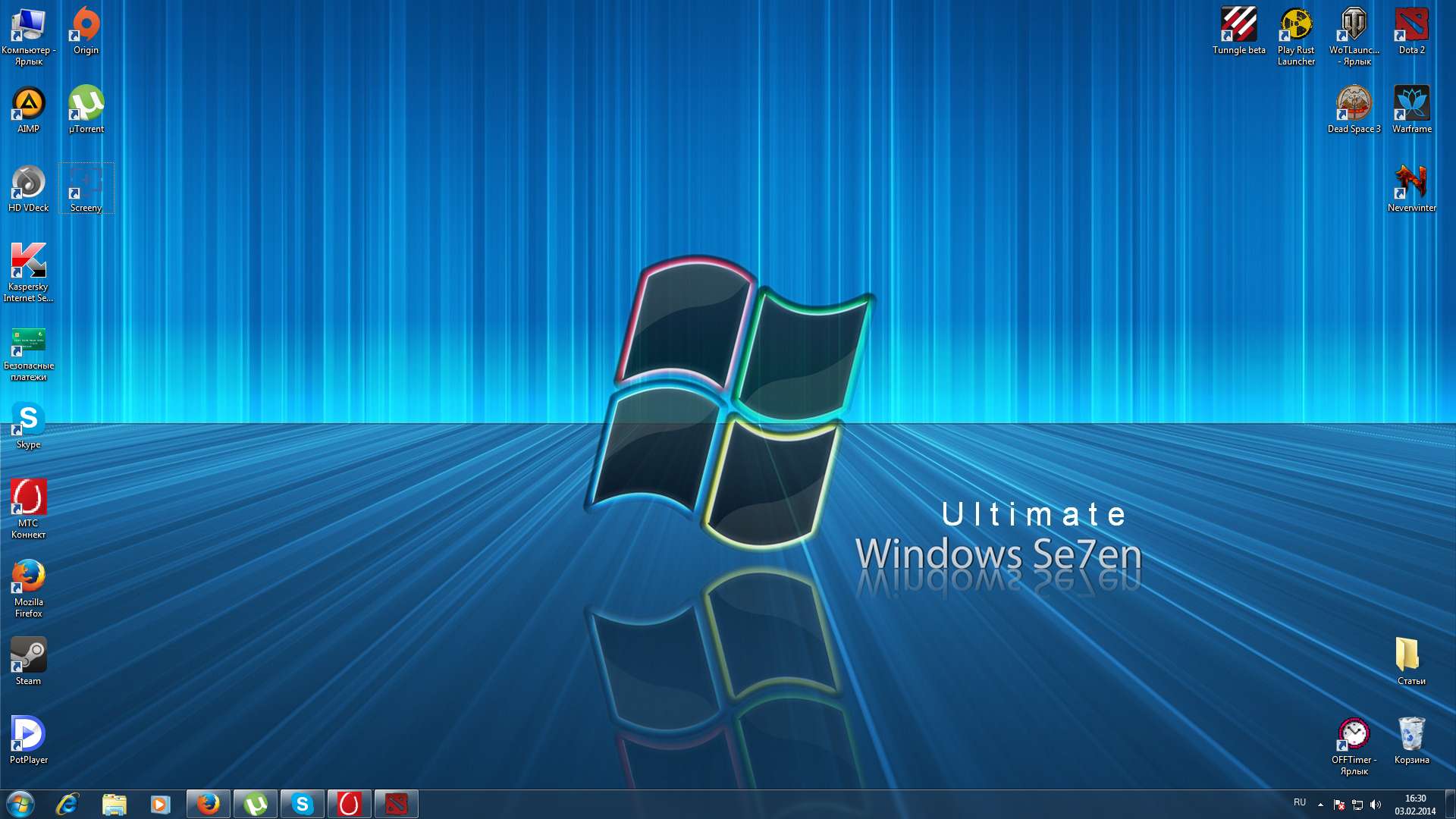Select the OFFTimer shortcut icon
This screenshot has height=819, width=1456.
point(1354,745)
